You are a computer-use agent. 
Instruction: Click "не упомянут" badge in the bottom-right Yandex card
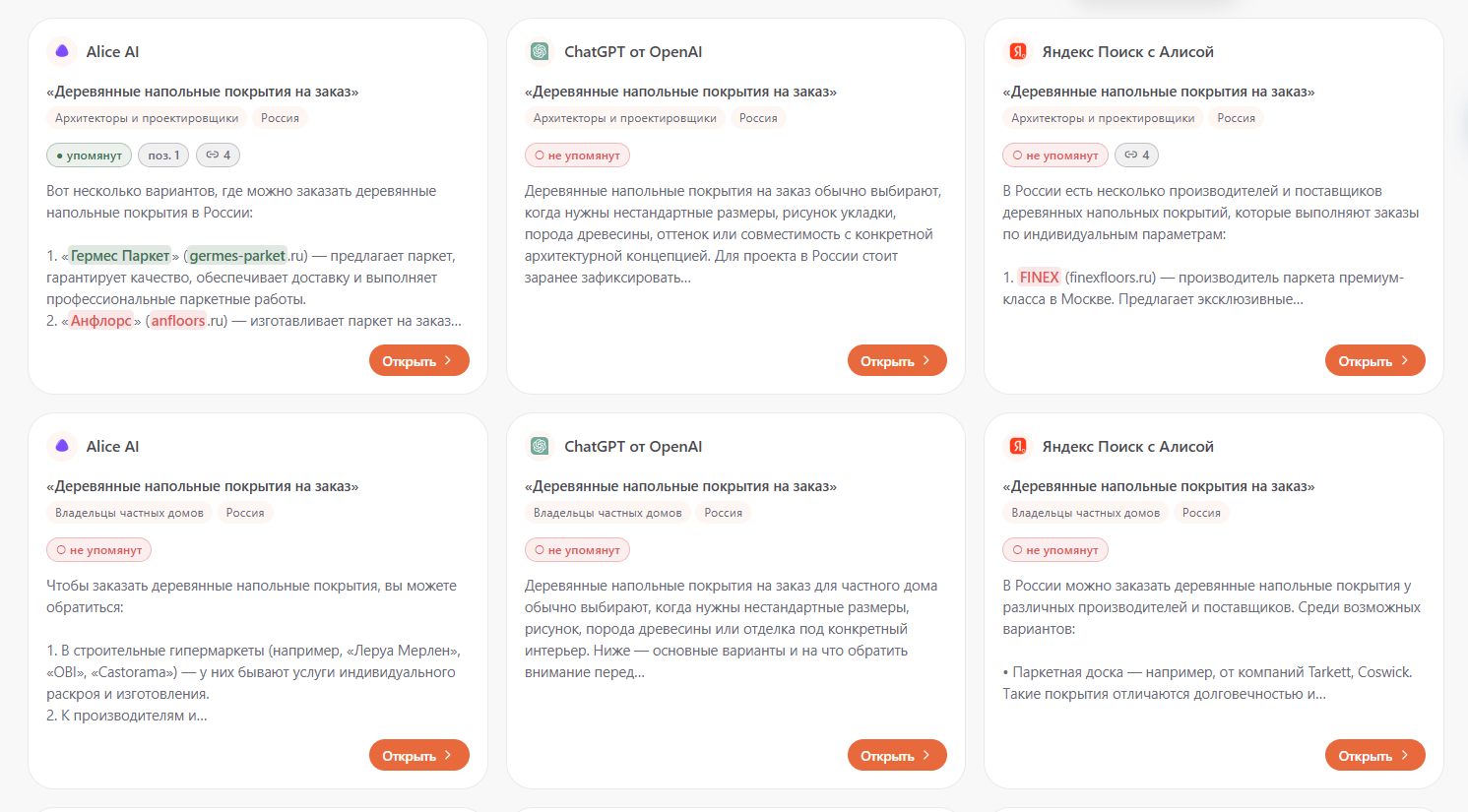[x=1055, y=550]
